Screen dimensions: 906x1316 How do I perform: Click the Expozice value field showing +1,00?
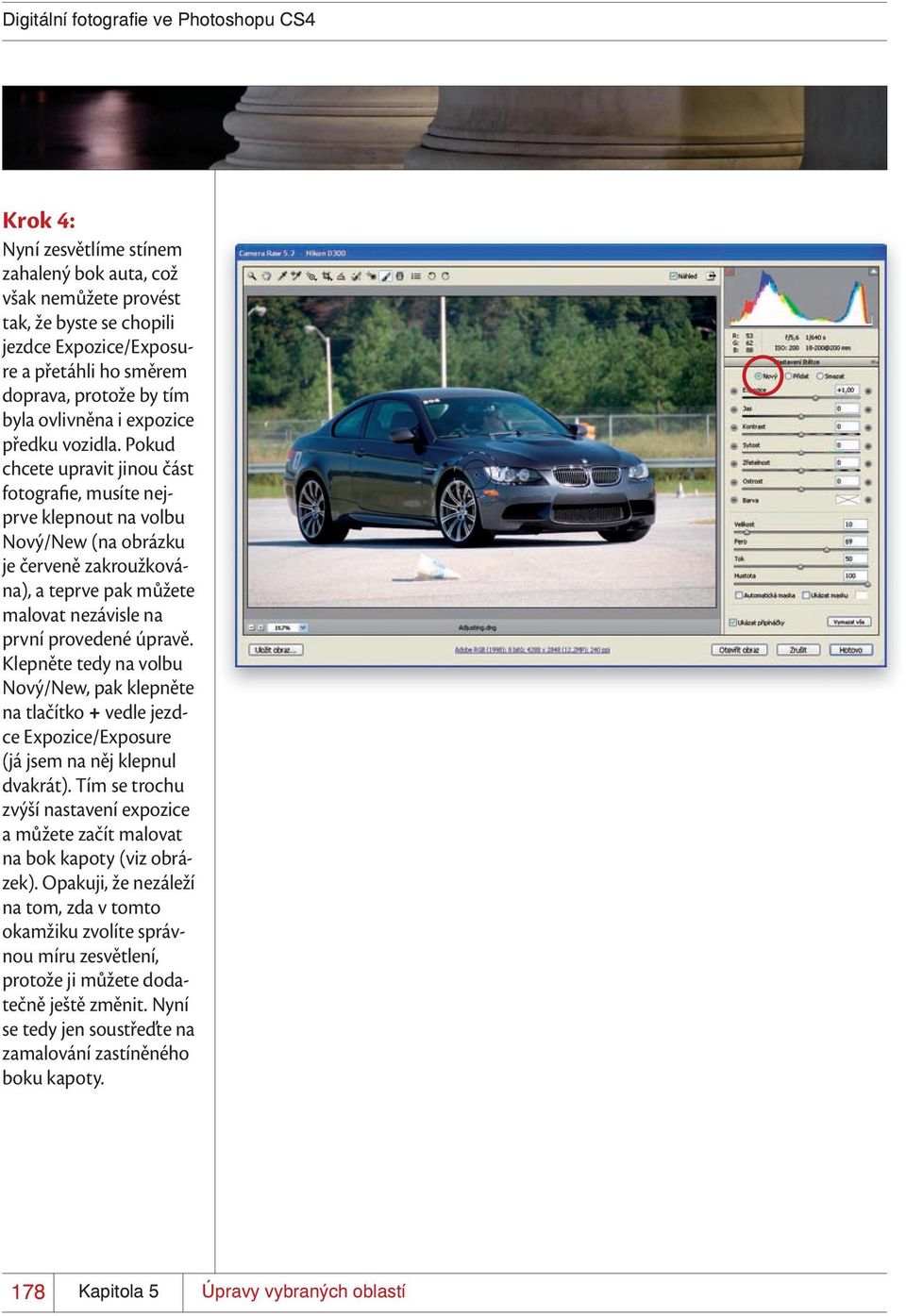pyautogui.click(x=847, y=390)
